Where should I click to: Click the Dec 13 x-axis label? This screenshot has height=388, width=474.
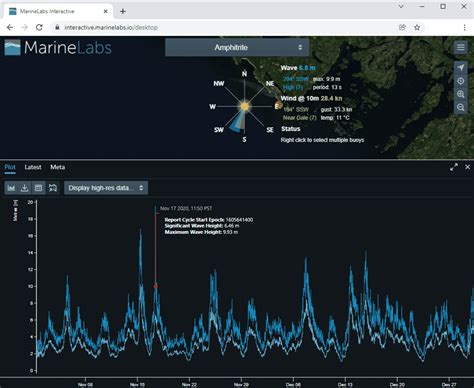[x=345, y=385]
